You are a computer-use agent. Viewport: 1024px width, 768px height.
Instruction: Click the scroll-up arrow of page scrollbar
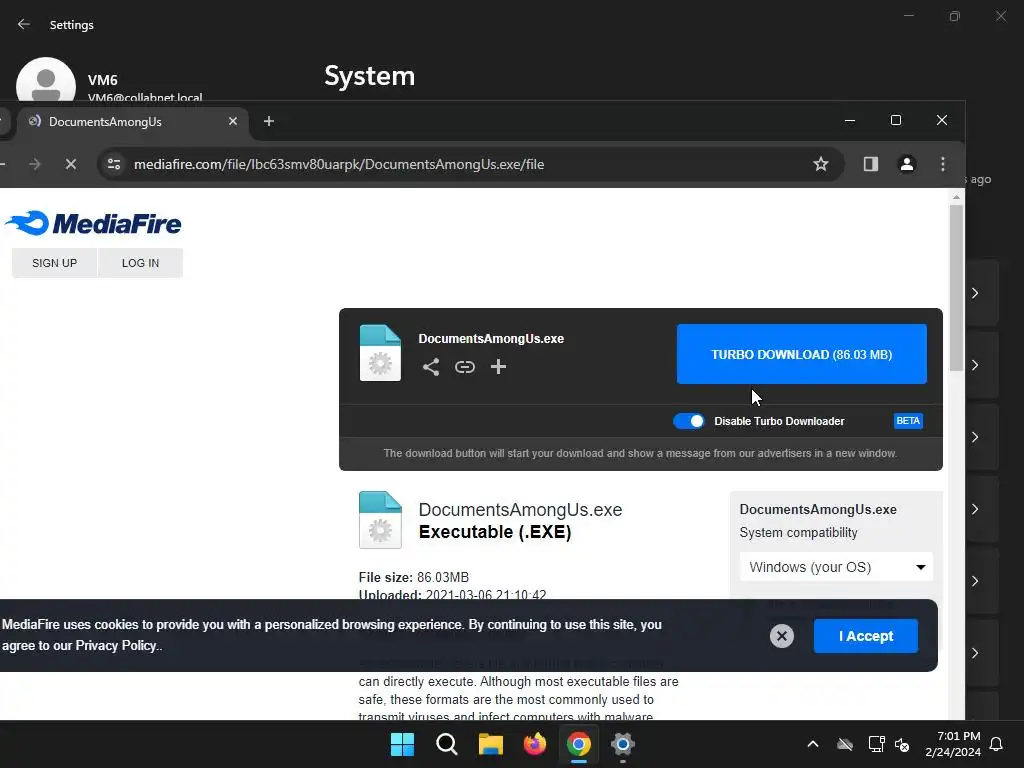pos(956,197)
